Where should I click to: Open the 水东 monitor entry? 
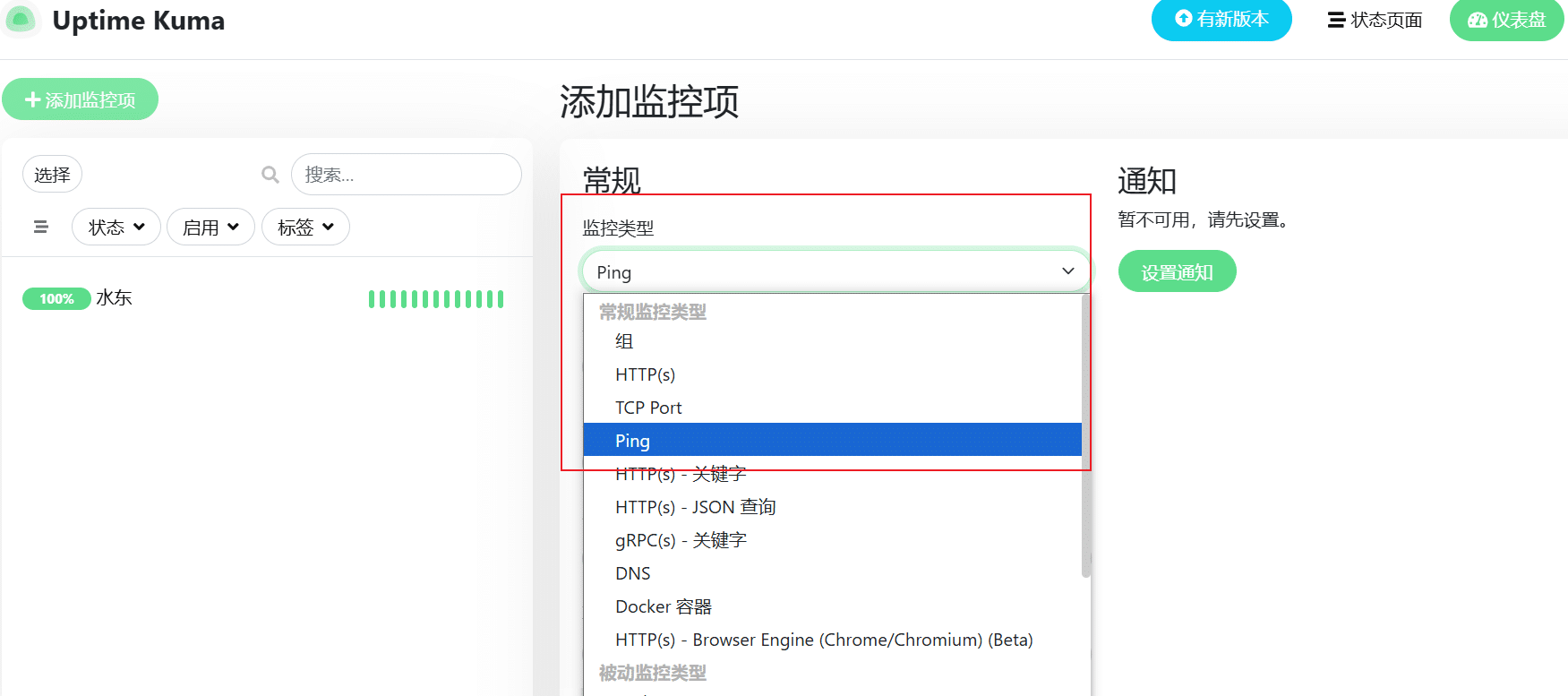tap(267, 298)
